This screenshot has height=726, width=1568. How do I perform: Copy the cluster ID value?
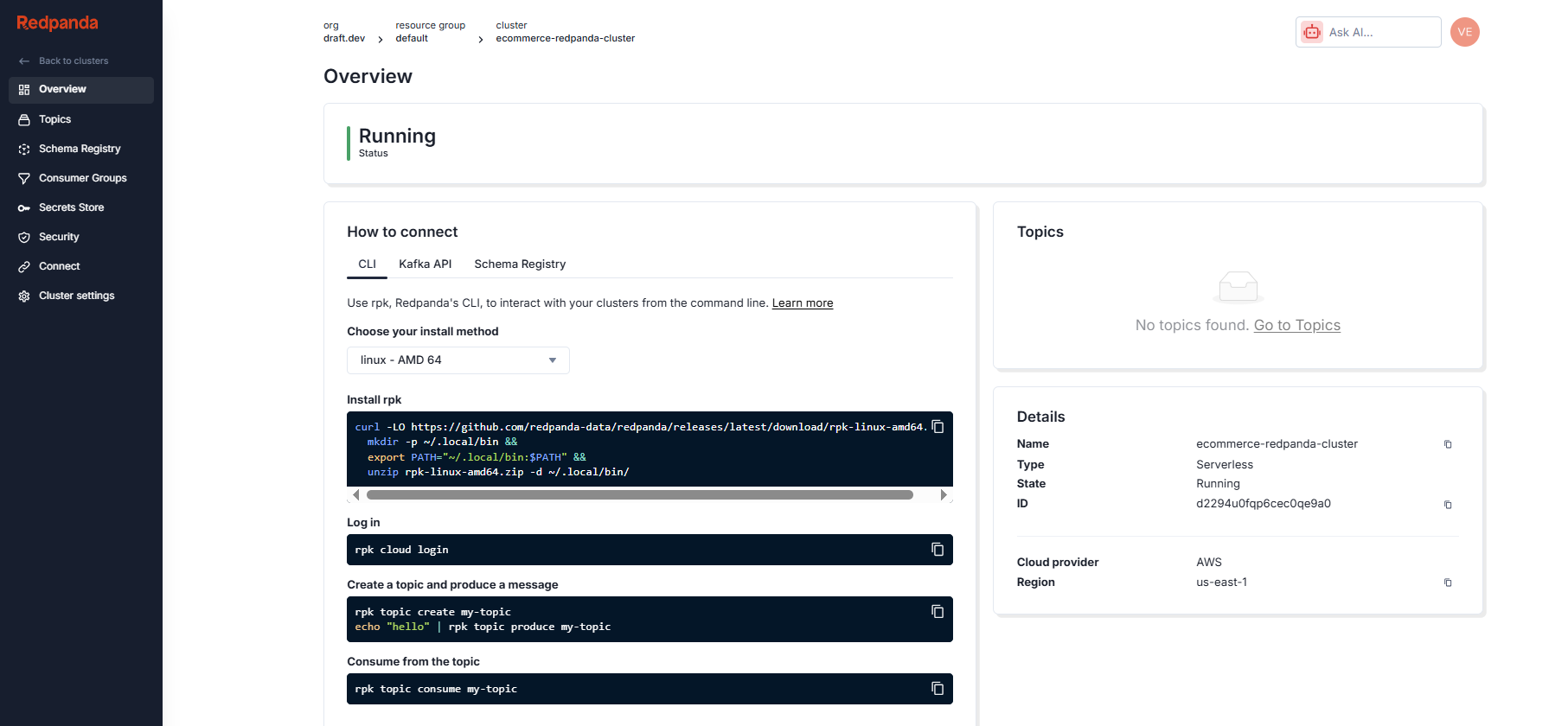pos(1448,505)
